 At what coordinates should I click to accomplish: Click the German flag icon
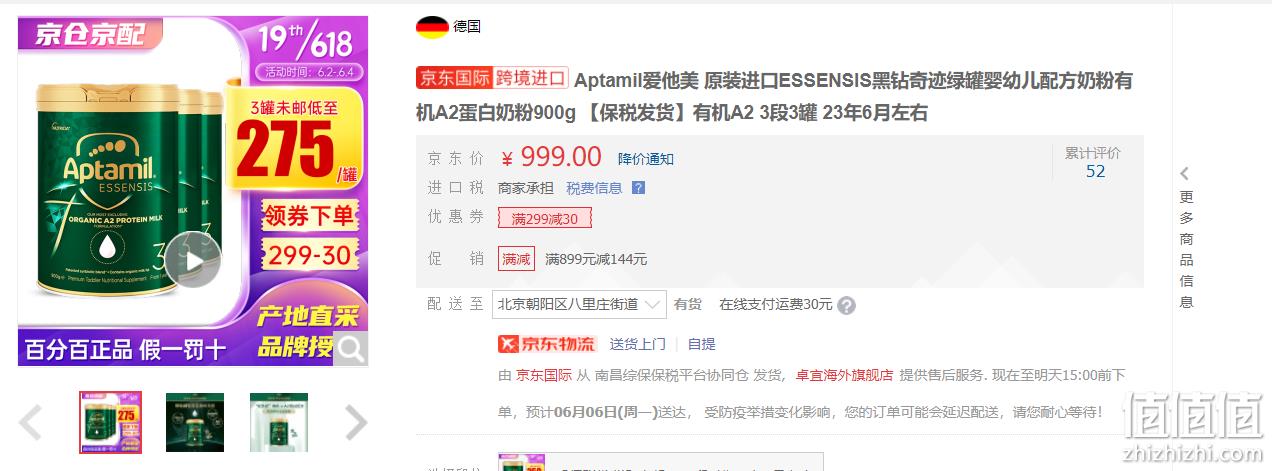click(x=432, y=27)
